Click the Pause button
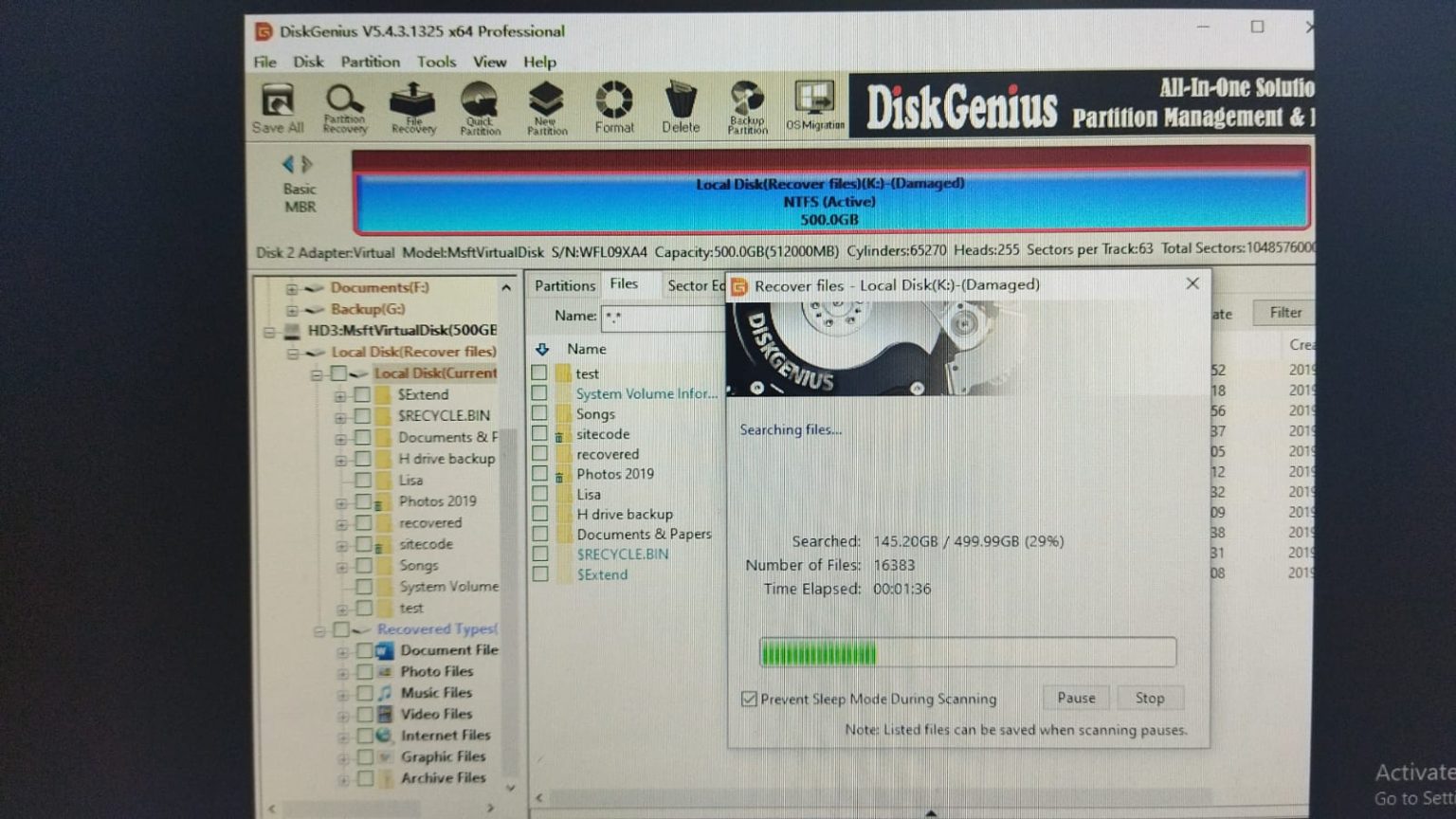Image resolution: width=1456 pixels, height=819 pixels. [1075, 698]
